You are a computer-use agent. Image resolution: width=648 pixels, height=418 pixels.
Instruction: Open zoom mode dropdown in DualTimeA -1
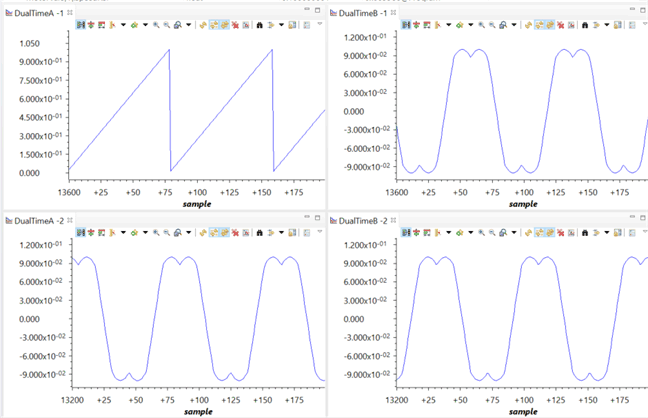189,25
